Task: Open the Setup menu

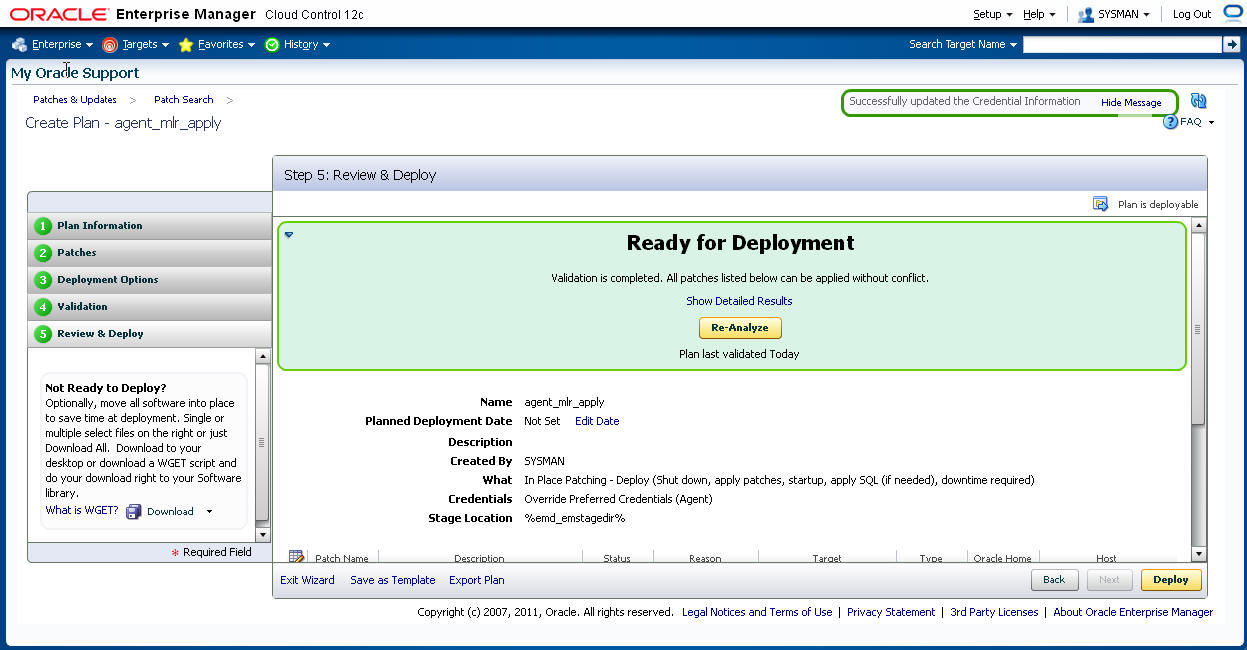Action: [993, 14]
